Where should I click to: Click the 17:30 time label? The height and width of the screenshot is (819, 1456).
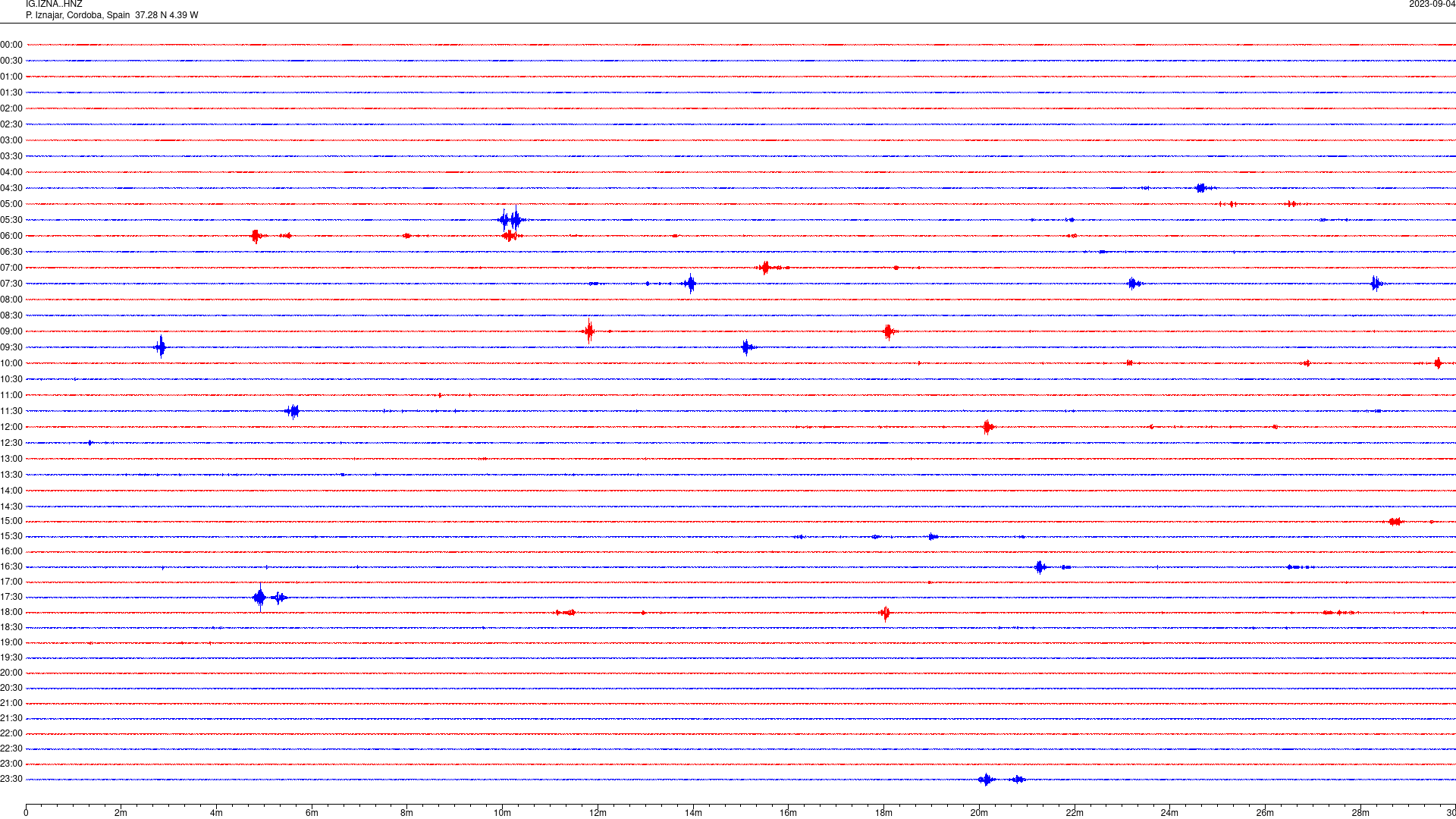[x=11, y=597]
